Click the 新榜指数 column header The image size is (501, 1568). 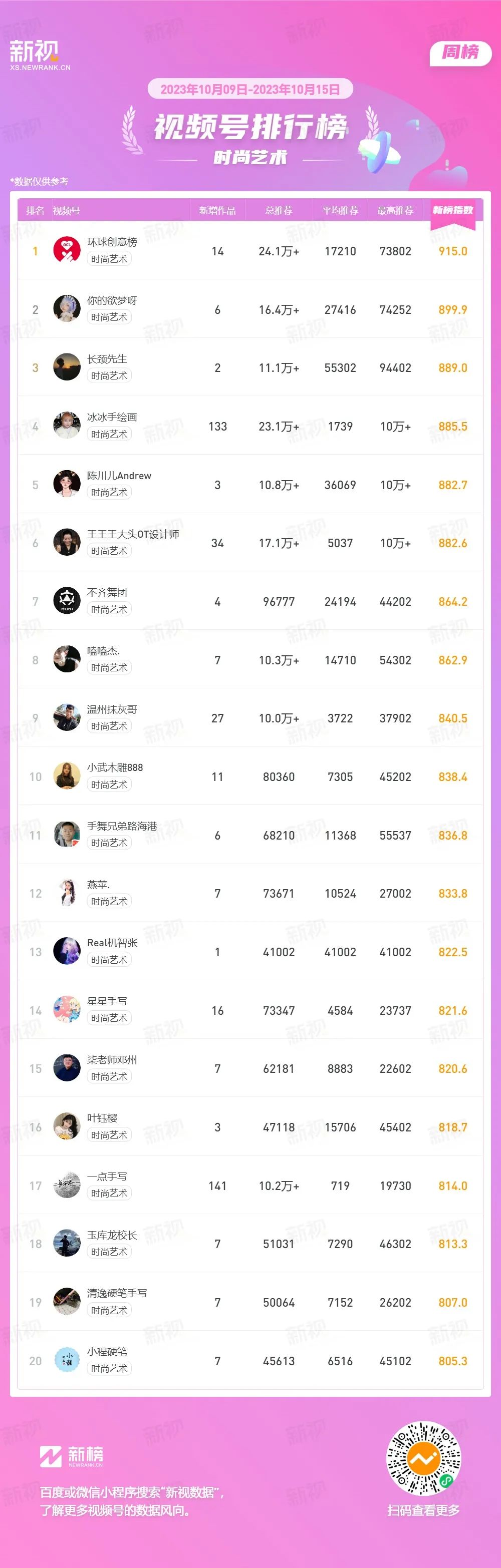453,210
